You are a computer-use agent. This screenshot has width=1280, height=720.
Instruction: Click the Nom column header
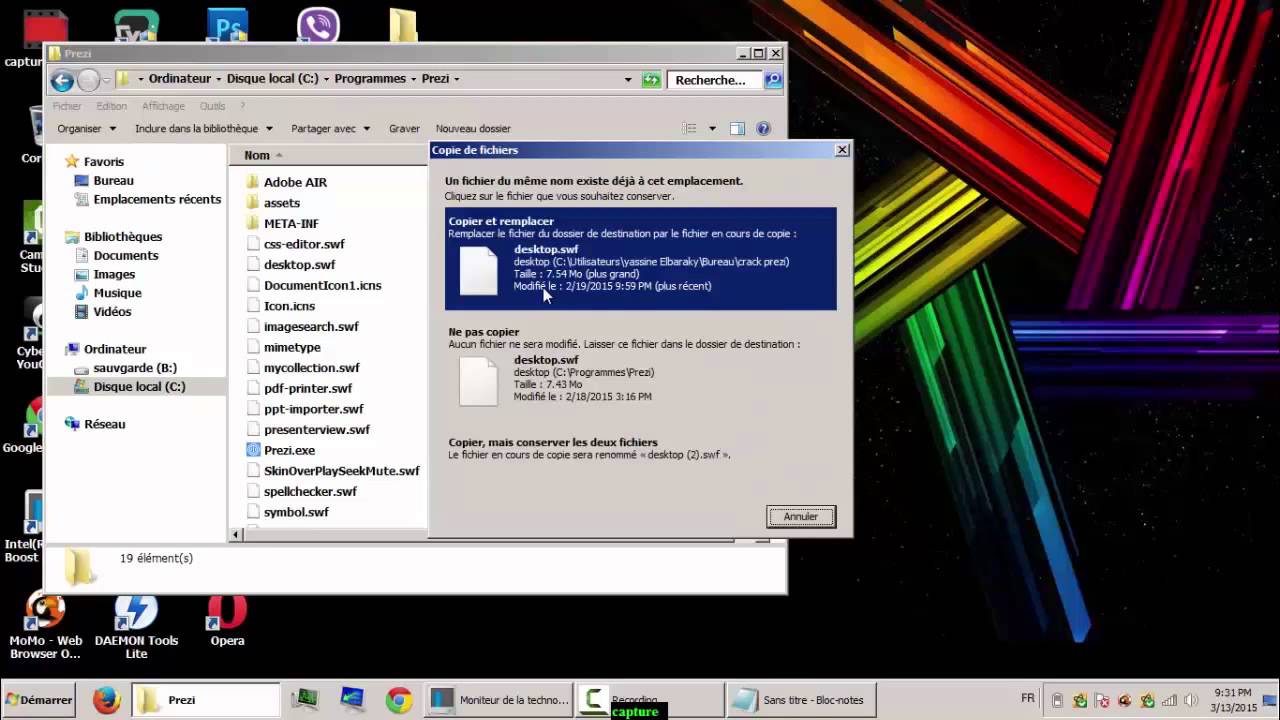click(x=257, y=155)
